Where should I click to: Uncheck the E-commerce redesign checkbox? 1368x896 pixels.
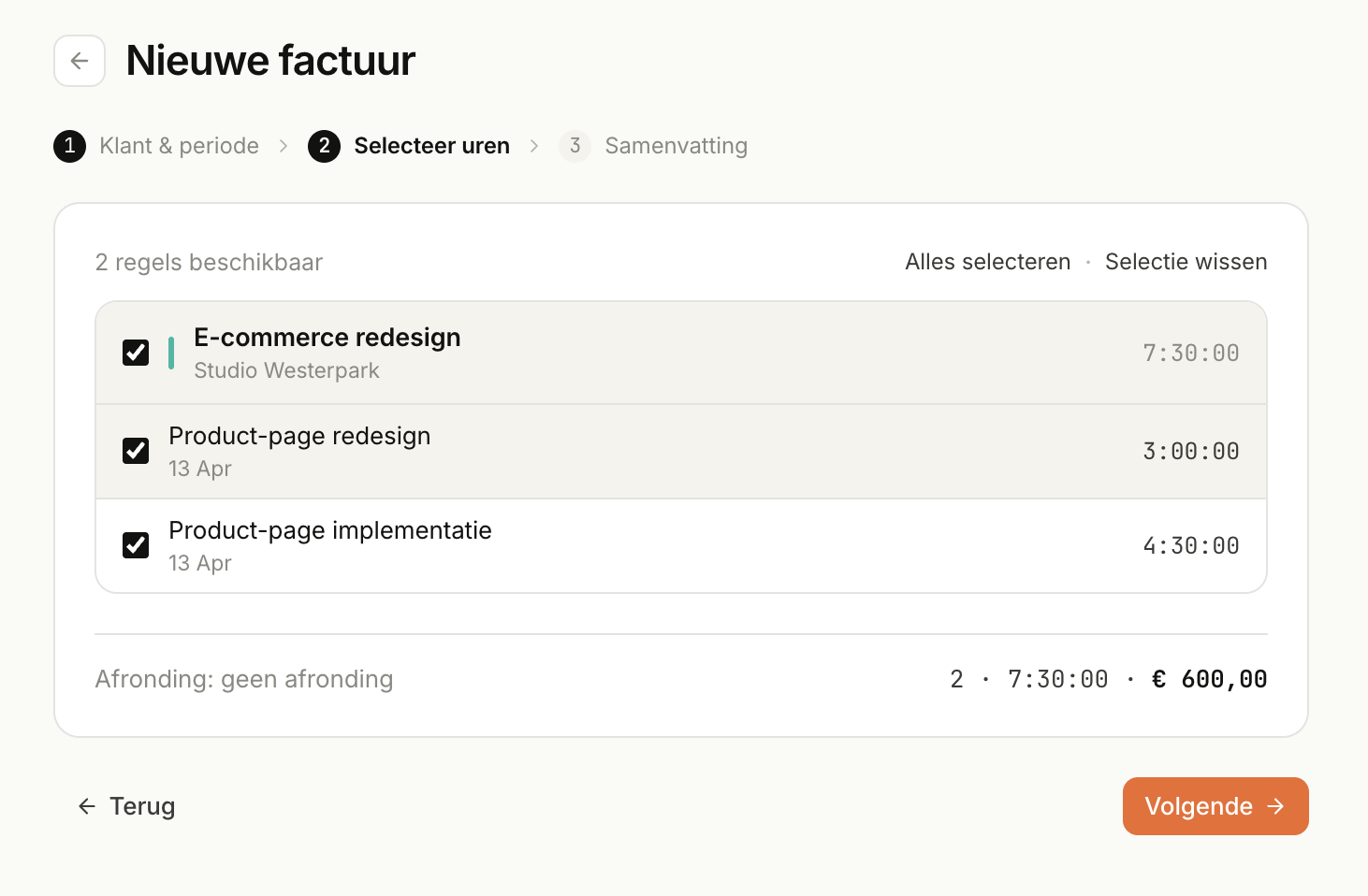pos(136,353)
